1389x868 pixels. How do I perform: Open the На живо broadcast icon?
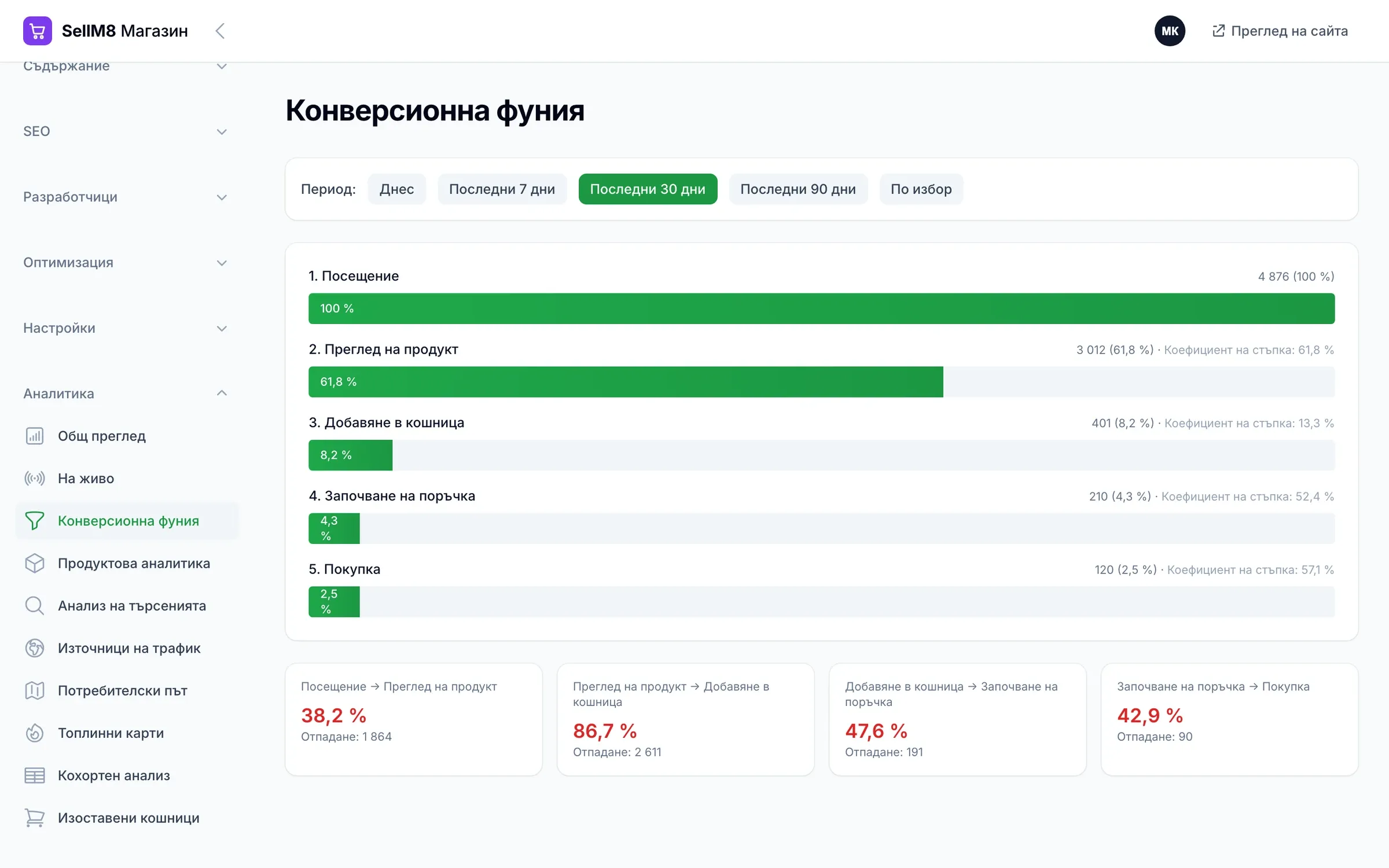[35, 478]
